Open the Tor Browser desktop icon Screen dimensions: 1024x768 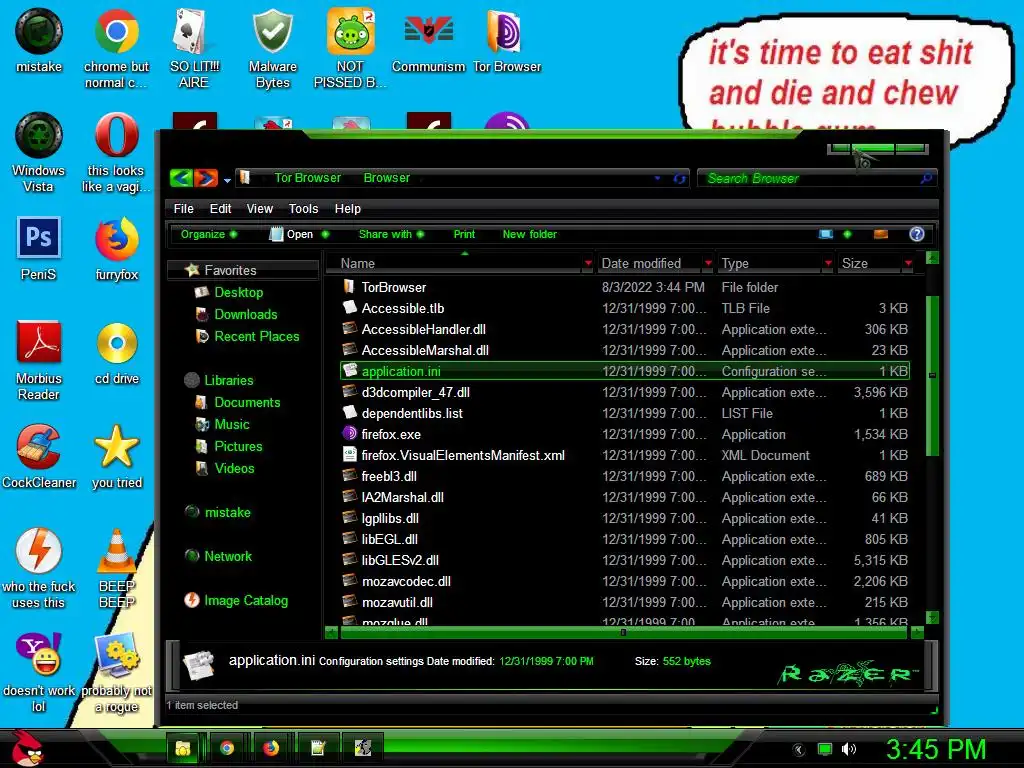(507, 41)
